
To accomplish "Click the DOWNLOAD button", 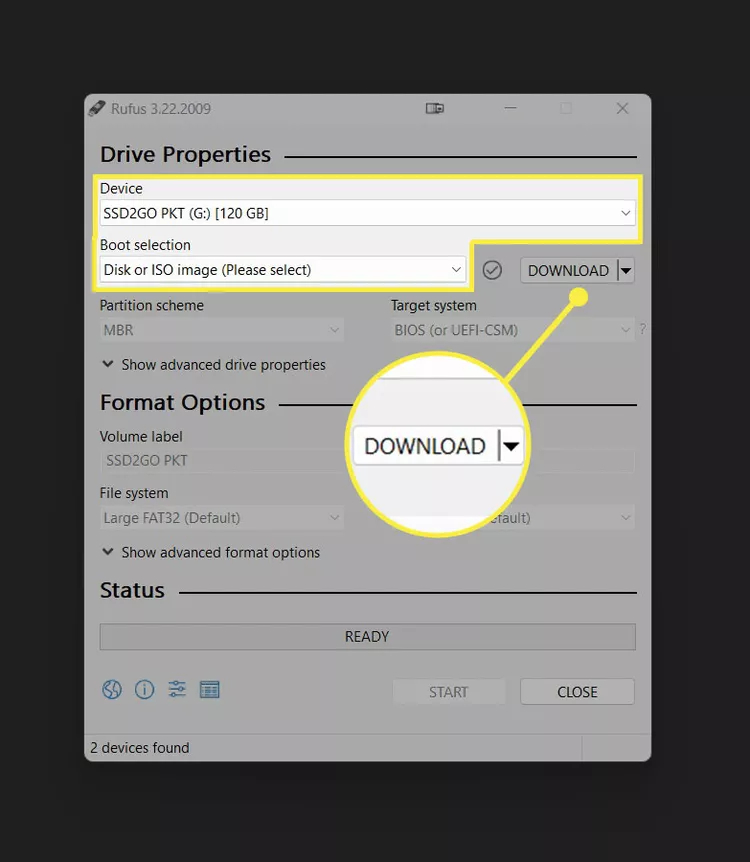I will click(569, 270).
